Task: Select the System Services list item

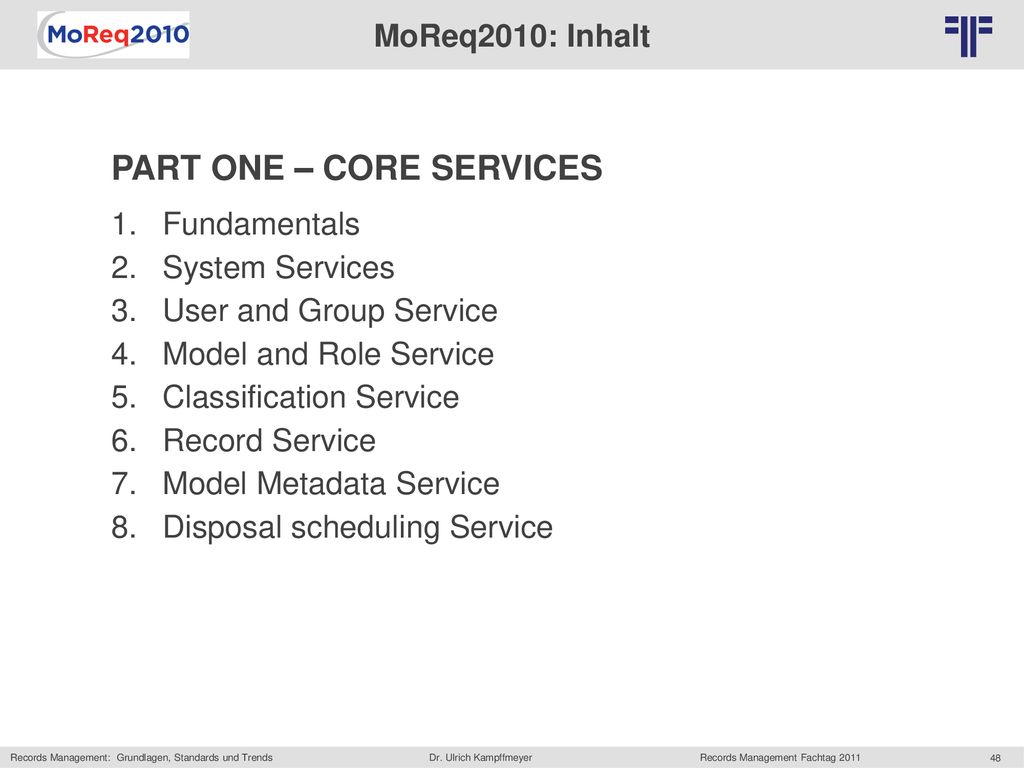Action: (x=278, y=268)
